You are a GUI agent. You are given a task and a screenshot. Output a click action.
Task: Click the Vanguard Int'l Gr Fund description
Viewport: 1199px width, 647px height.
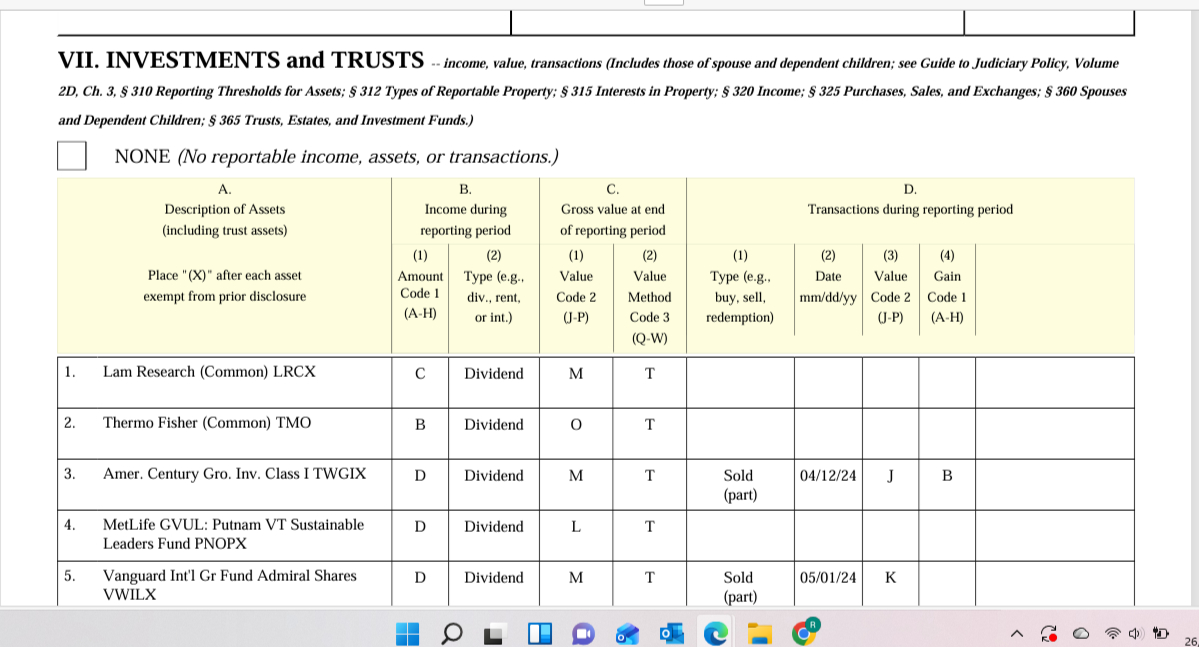(229, 585)
